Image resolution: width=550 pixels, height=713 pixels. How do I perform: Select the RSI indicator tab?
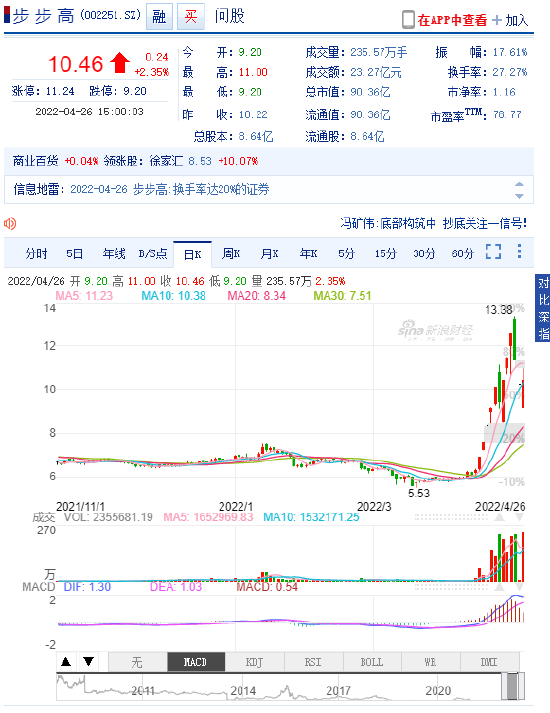coord(313,662)
